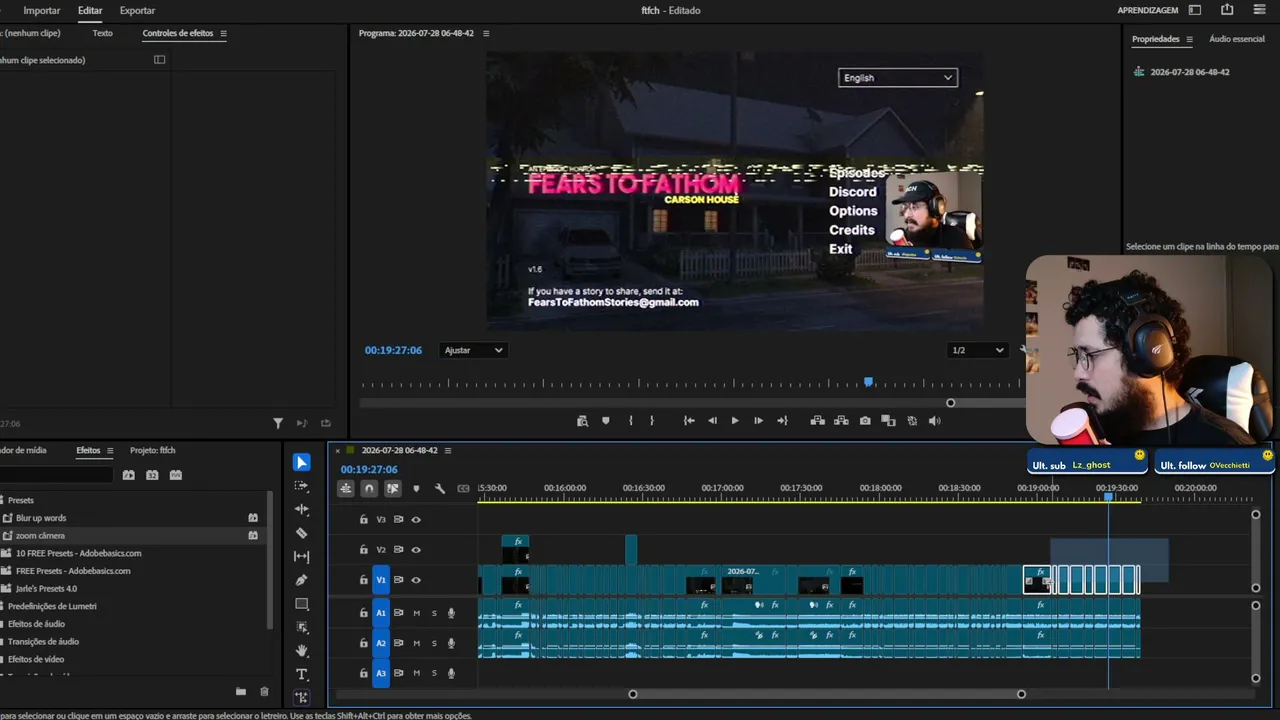Open the Projeto: ftfch tab
1280x720 pixels.
(153, 450)
